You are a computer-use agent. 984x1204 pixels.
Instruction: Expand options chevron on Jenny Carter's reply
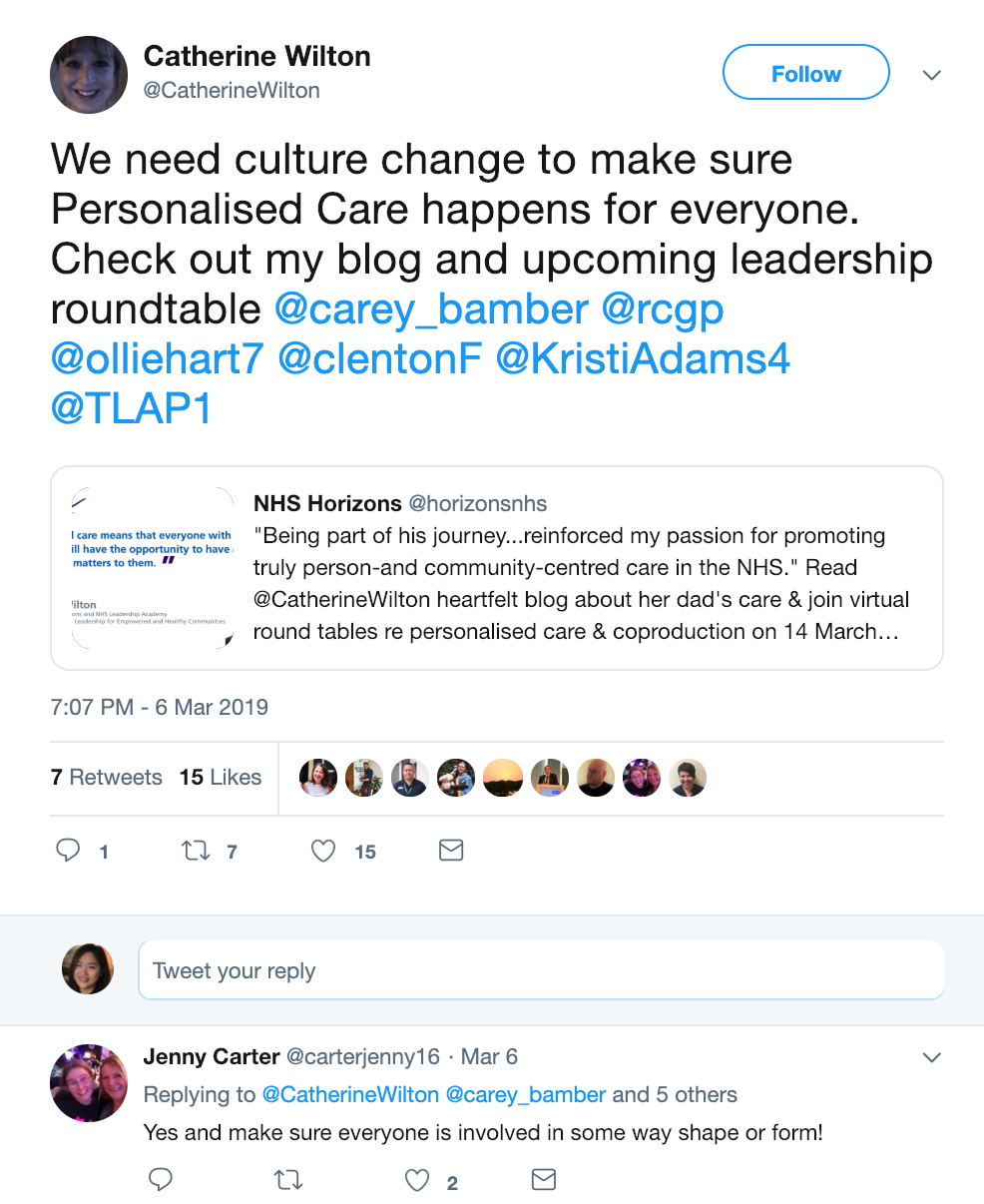coord(932,1057)
